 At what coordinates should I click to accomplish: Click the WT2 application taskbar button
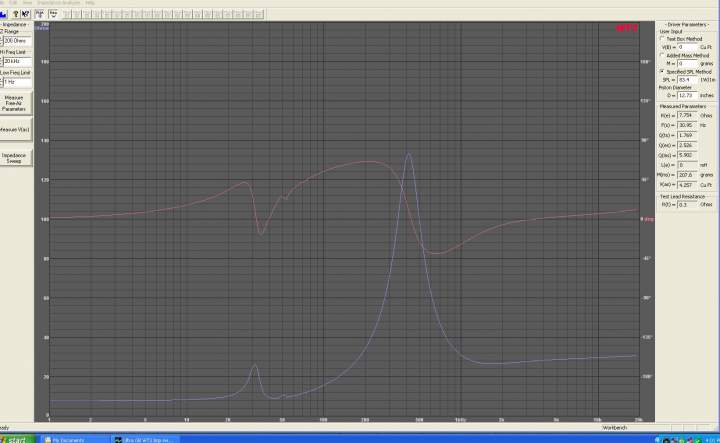click(x=146, y=440)
